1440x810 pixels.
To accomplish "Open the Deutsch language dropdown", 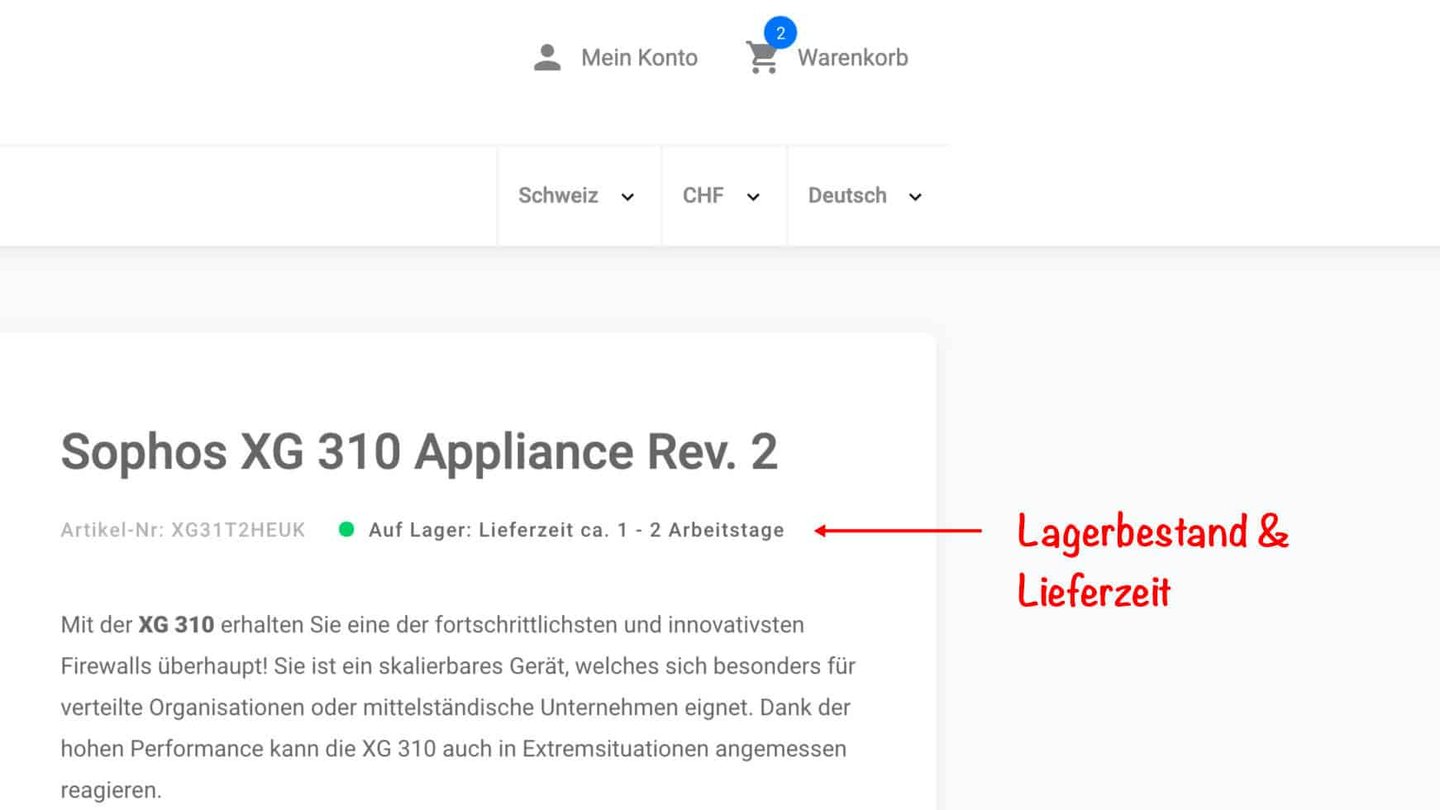I will tap(866, 196).
